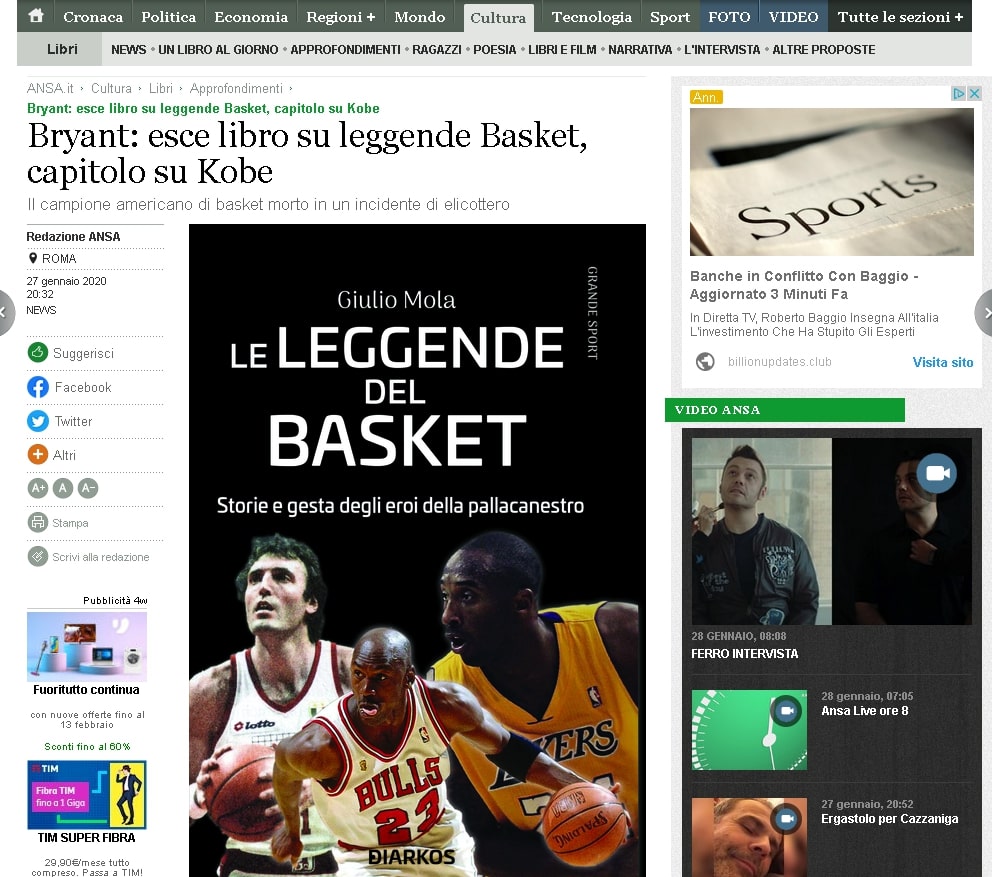
Task: Expand Tutte le sezioni + menu
Action: [x=900, y=17]
